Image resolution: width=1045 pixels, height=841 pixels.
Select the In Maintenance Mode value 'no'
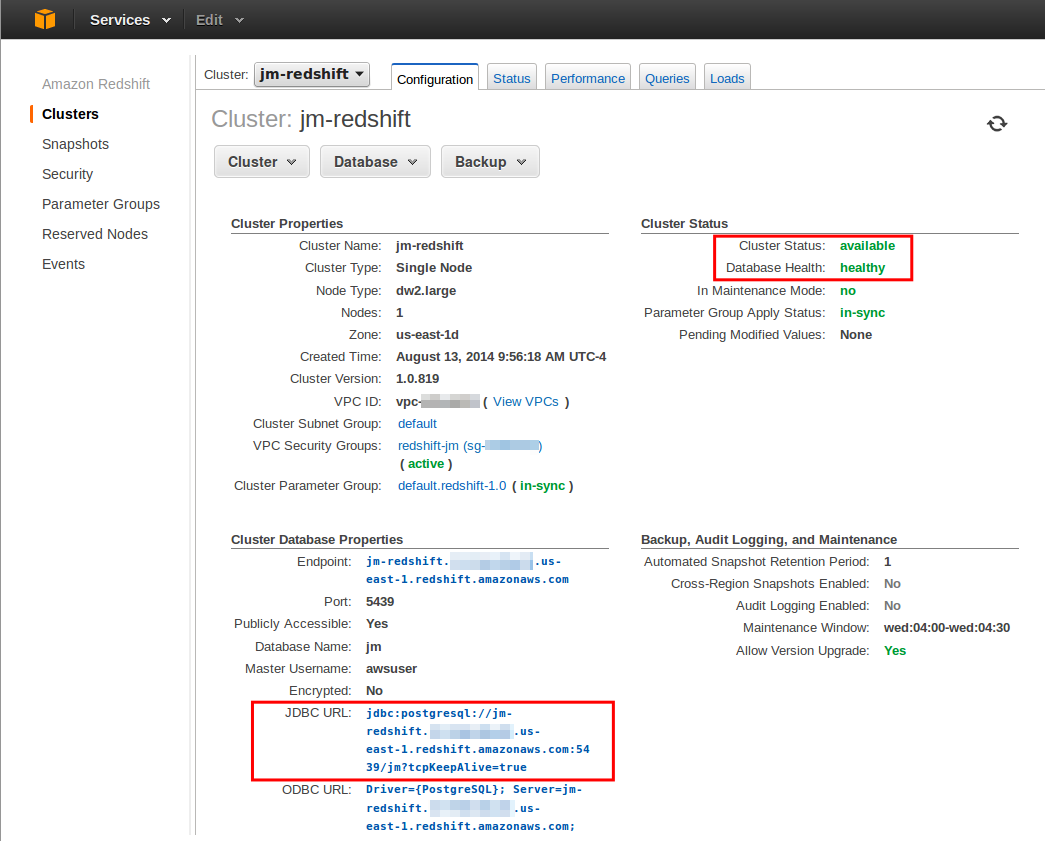point(848,291)
